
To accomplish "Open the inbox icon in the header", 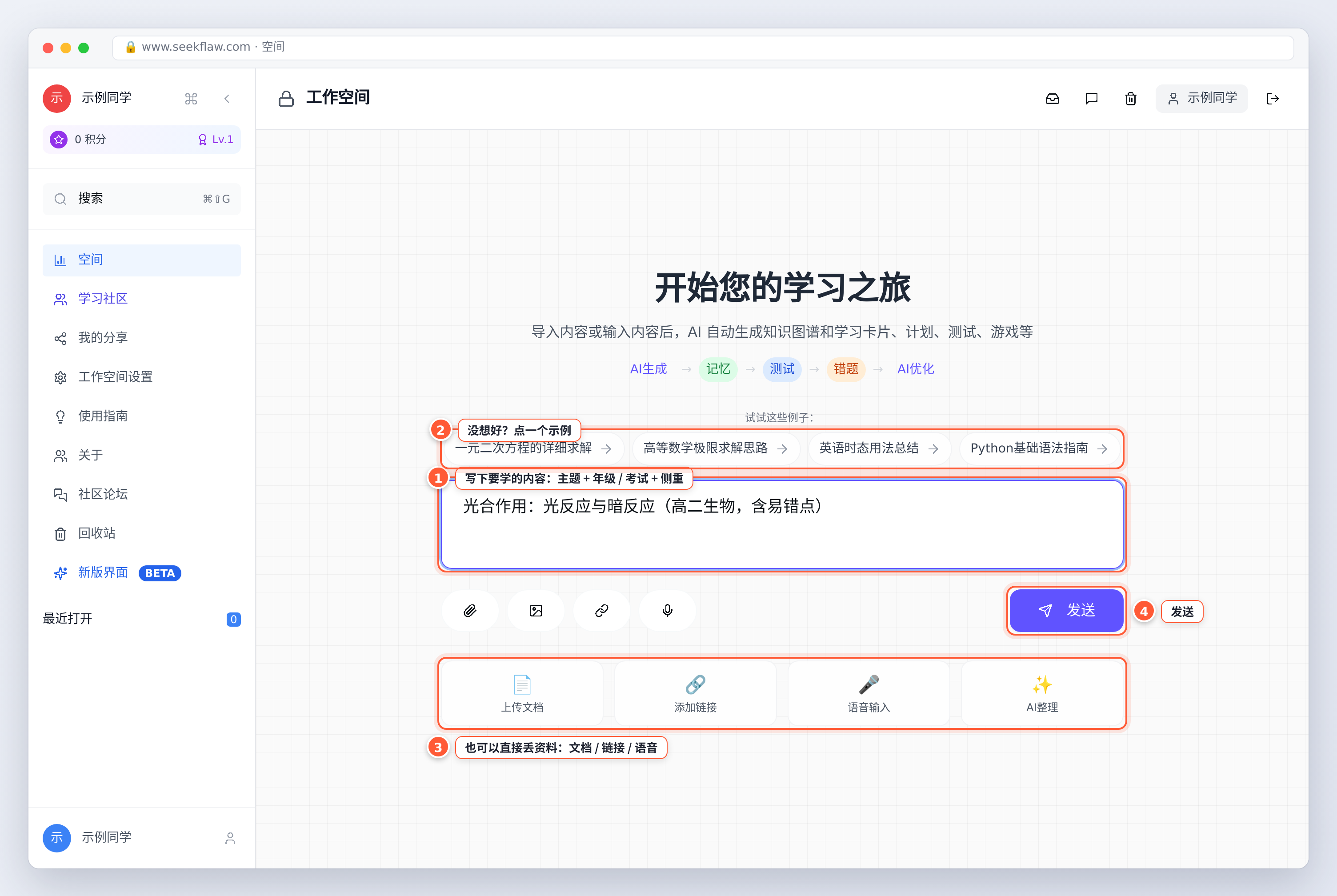I will pyautogui.click(x=1053, y=99).
